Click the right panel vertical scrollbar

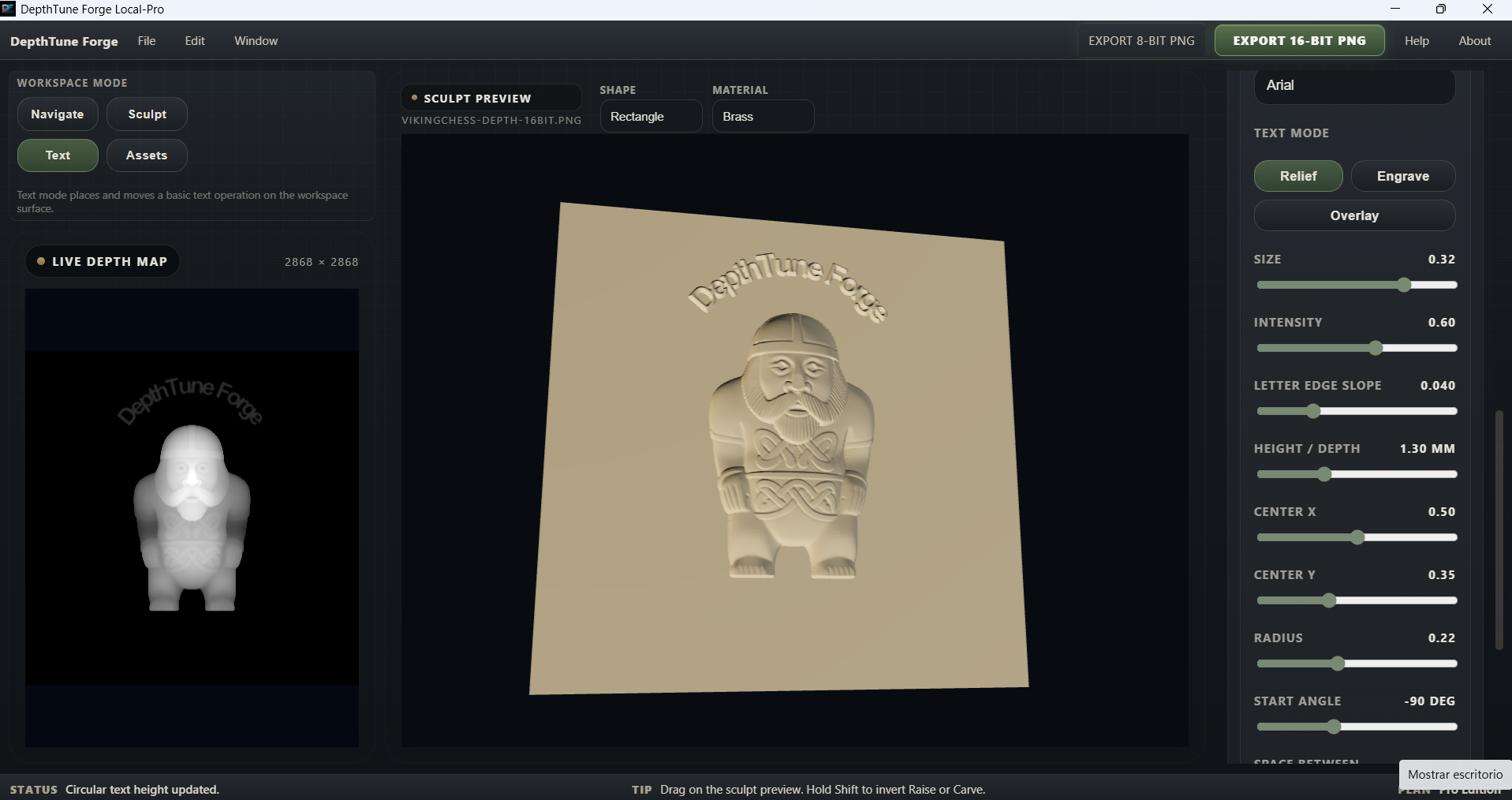pyautogui.click(x=1499, y=529)
